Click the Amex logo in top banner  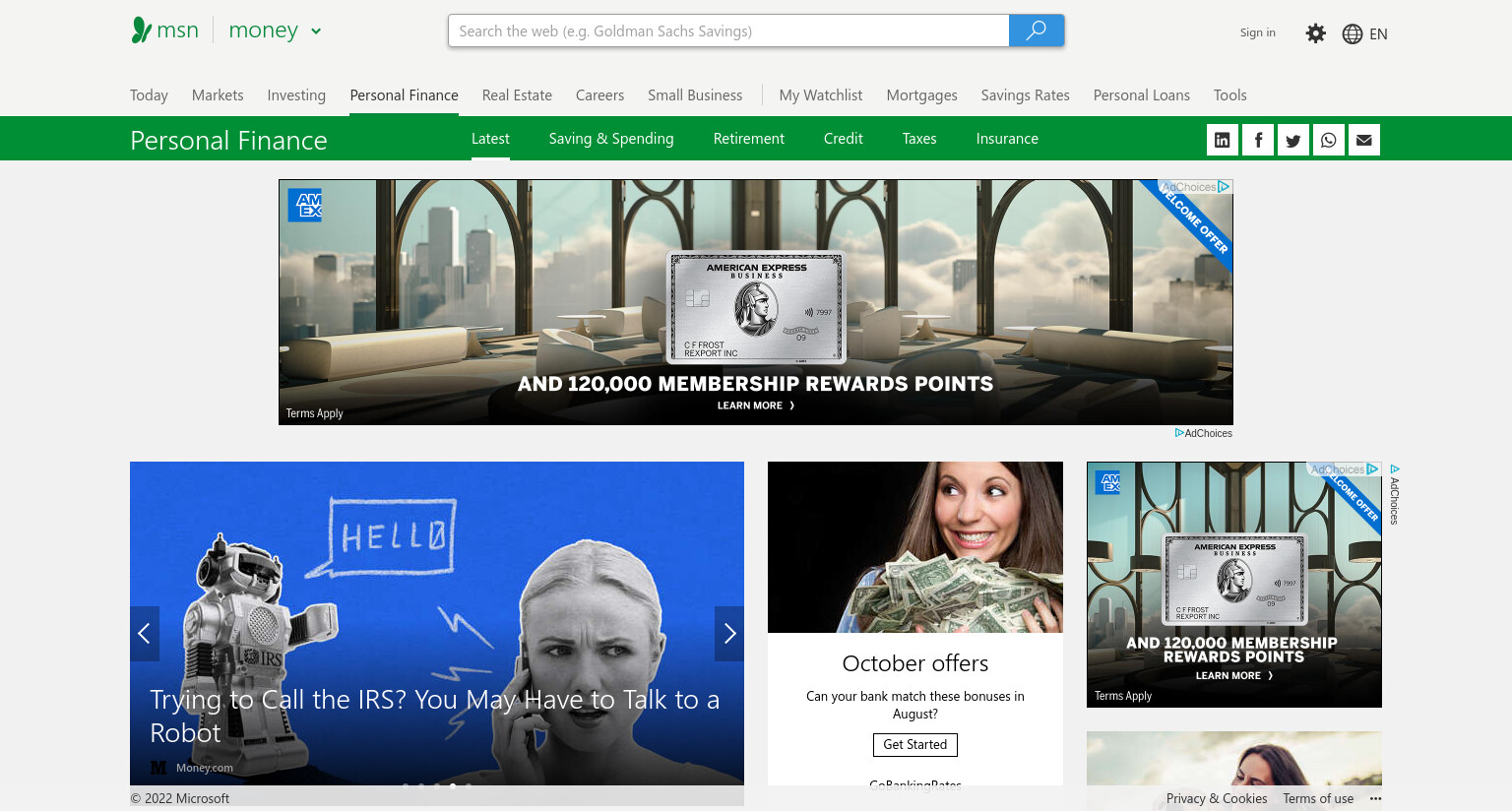[305, 205]
